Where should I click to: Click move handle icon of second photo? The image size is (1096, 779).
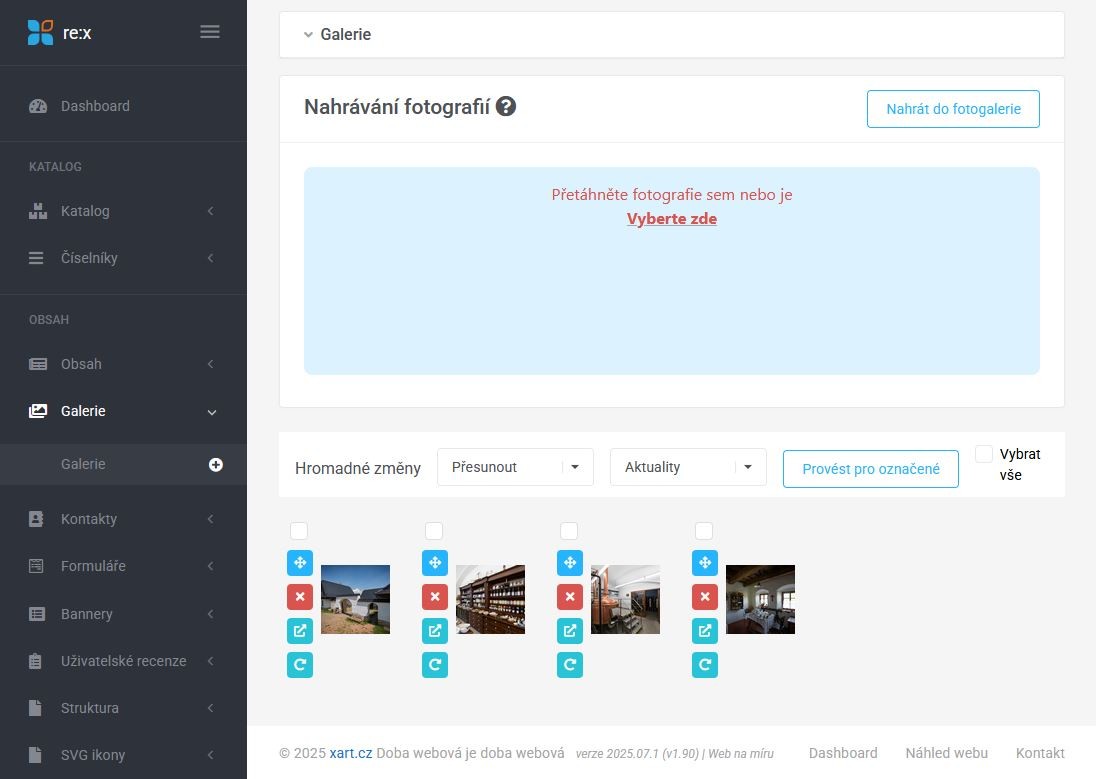point(435,563)
